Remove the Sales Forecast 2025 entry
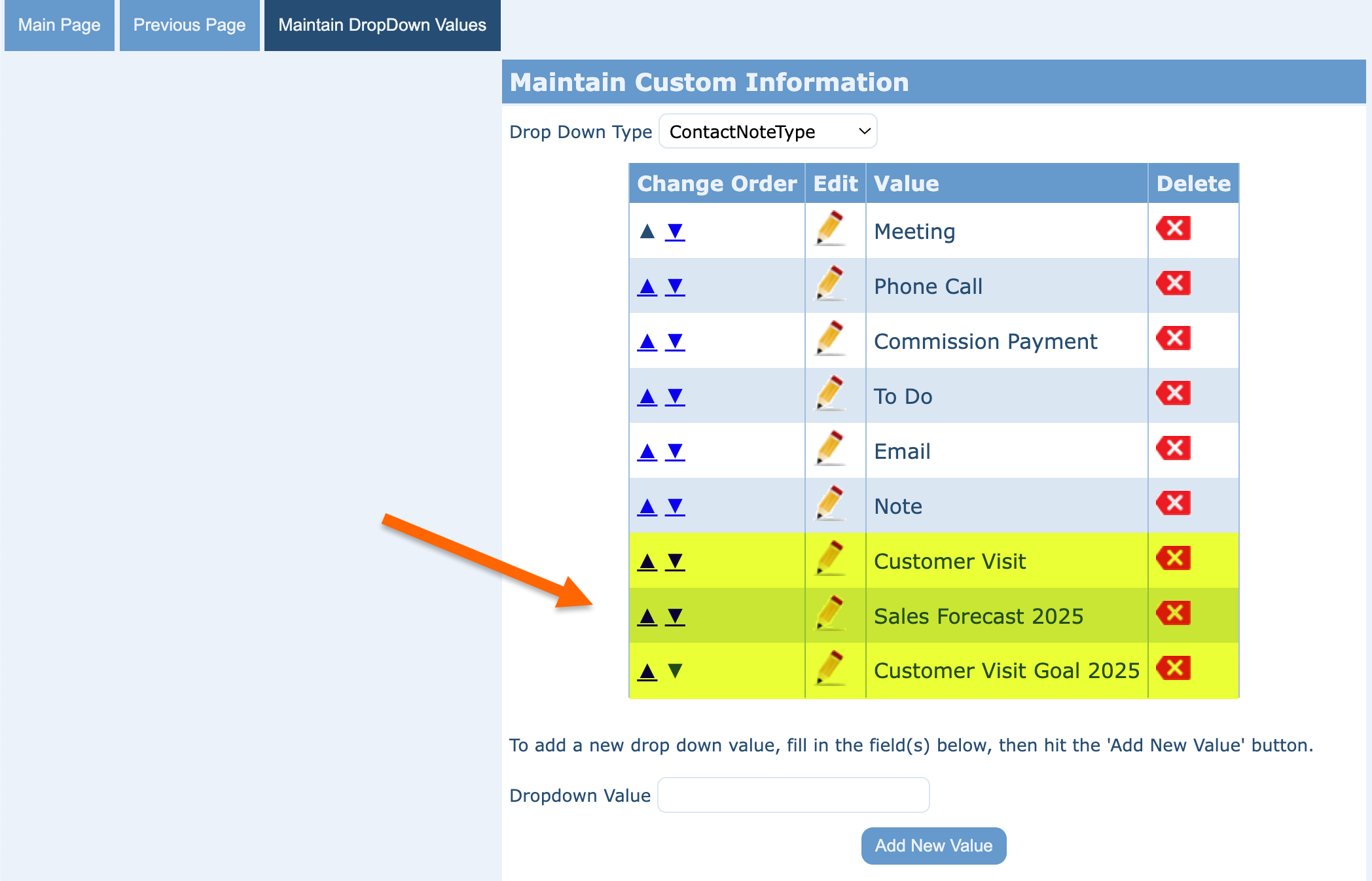 point(1173,614)
